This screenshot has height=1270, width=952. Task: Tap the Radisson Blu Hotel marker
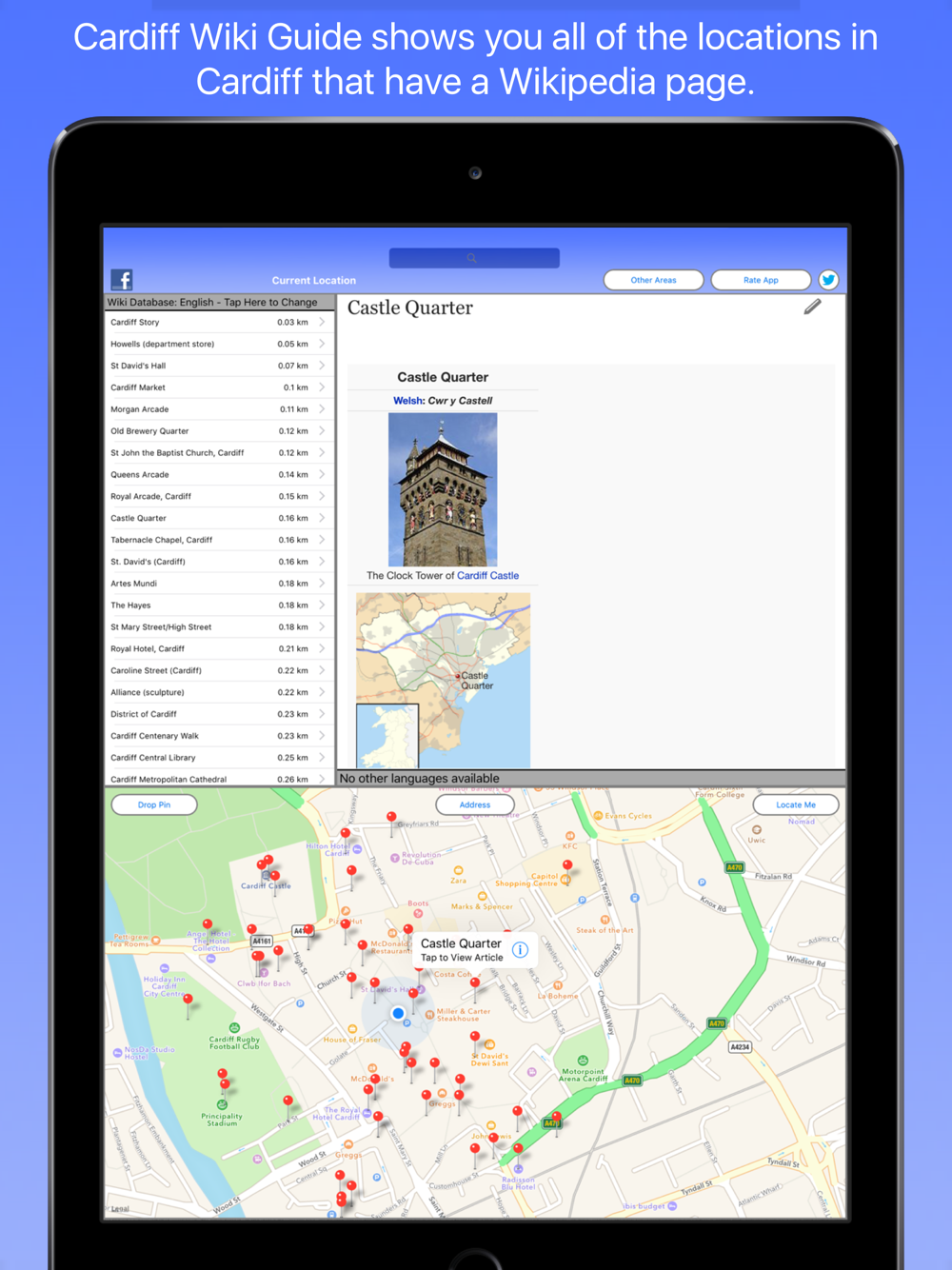518,1169
